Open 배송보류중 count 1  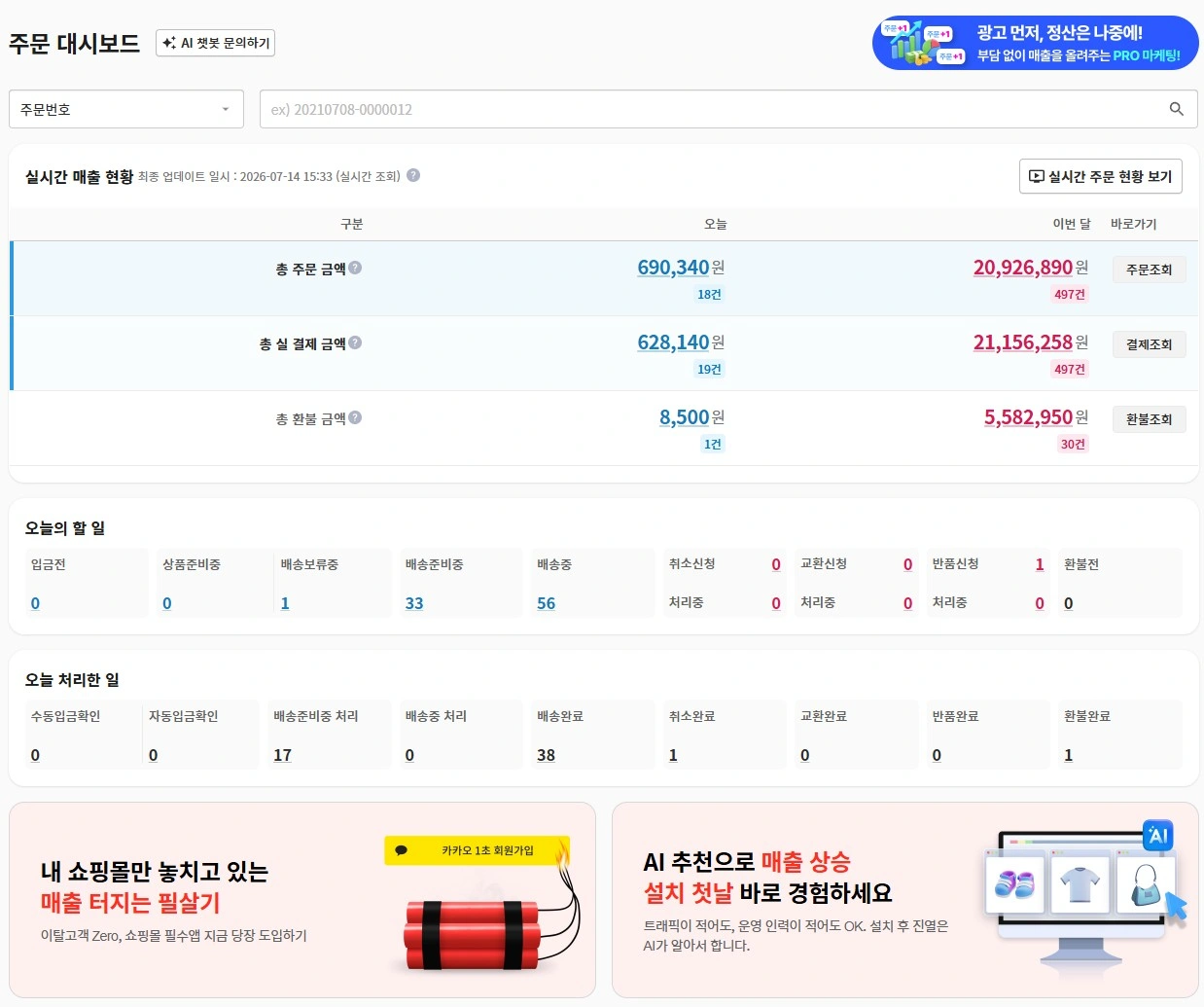pyautogui.click(x=285, y=603)
